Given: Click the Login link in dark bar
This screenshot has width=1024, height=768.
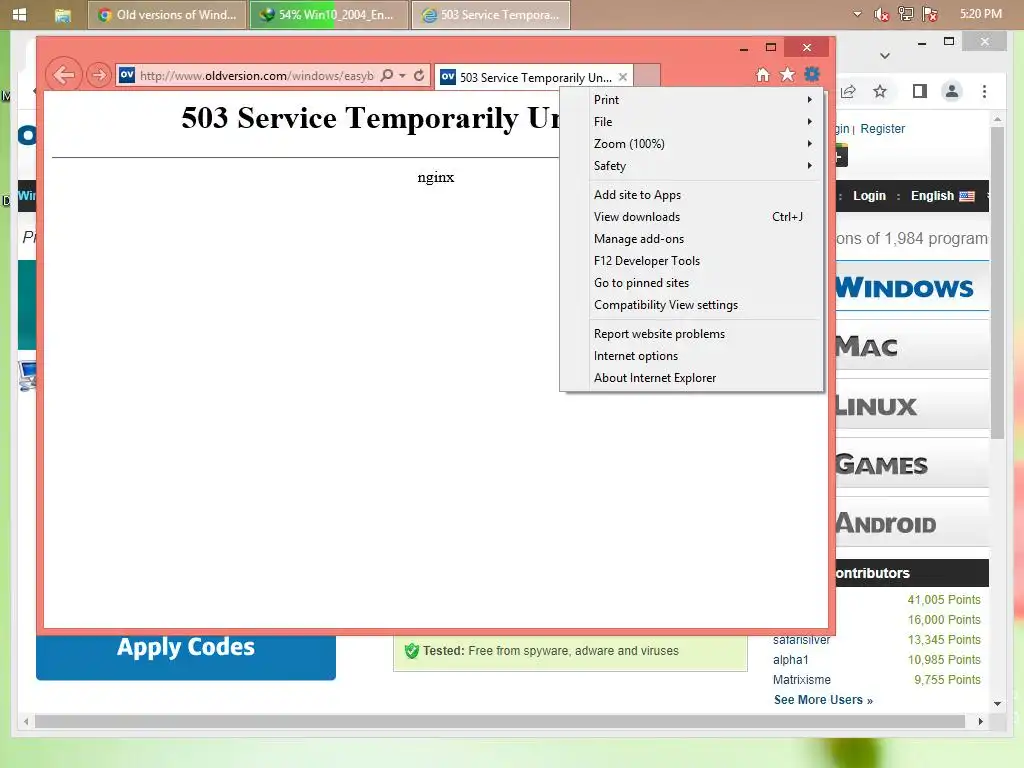Looking at the screenshot, I should pos(869,196).
